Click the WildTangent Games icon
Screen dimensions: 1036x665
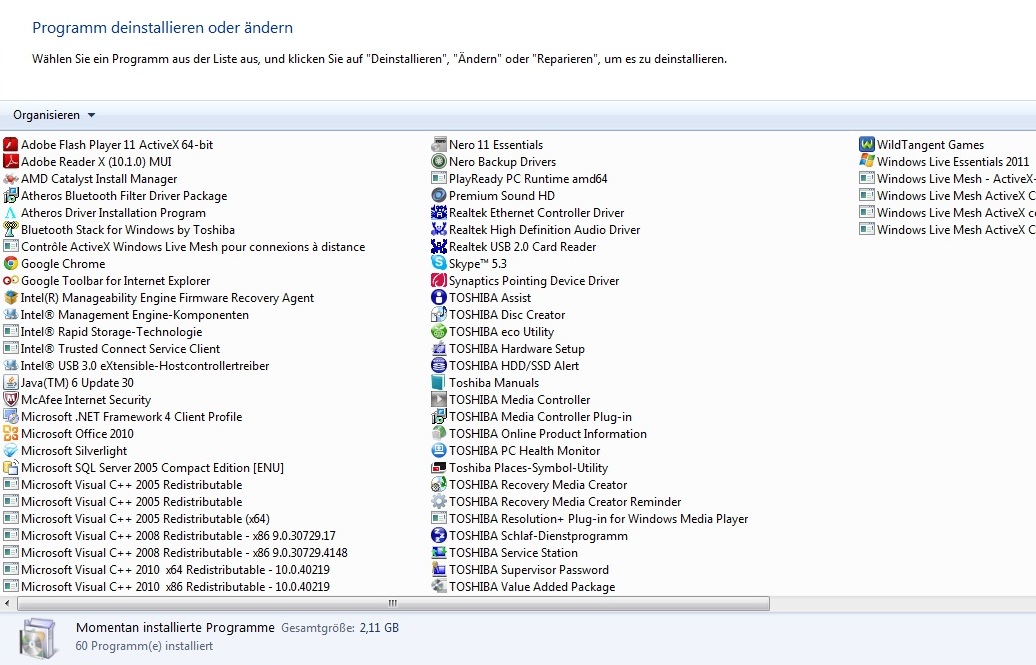pos(867,144)
